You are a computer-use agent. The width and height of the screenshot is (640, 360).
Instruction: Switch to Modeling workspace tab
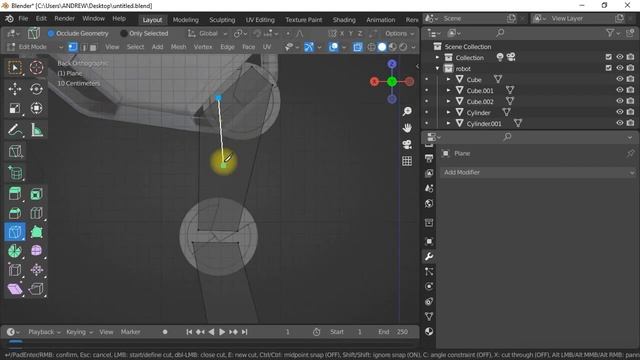(185, 20)
